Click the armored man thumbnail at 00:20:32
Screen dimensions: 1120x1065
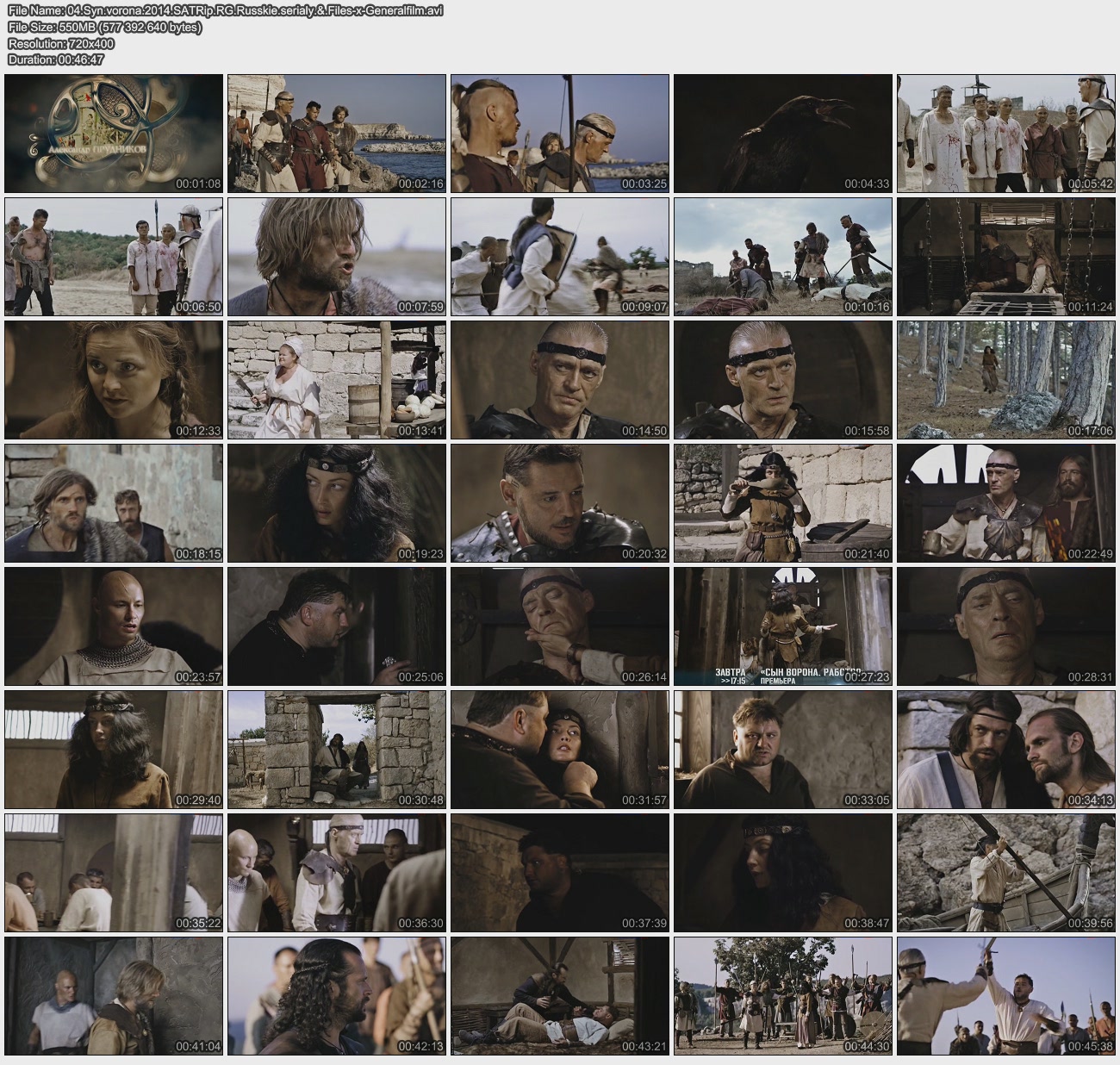pyautogui.click(x=559, y=503)
